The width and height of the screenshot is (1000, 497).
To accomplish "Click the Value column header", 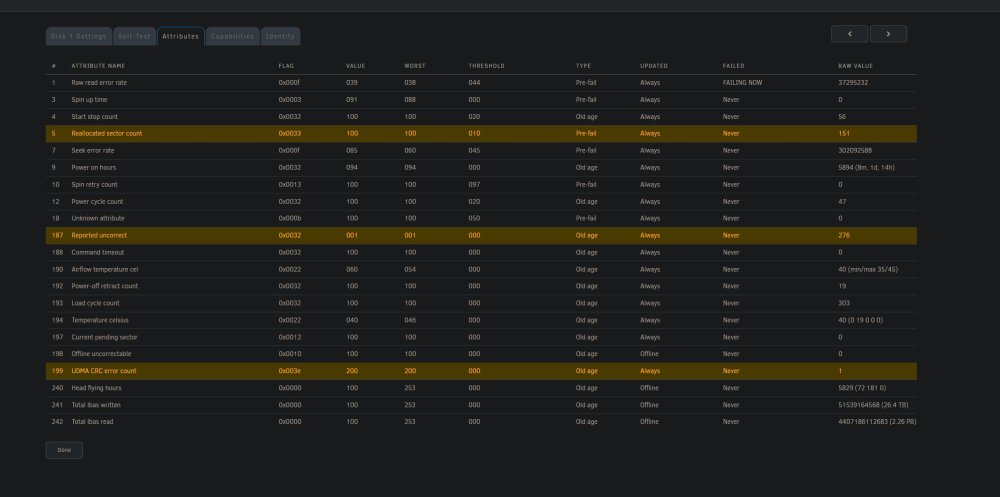I will point(355,66).
